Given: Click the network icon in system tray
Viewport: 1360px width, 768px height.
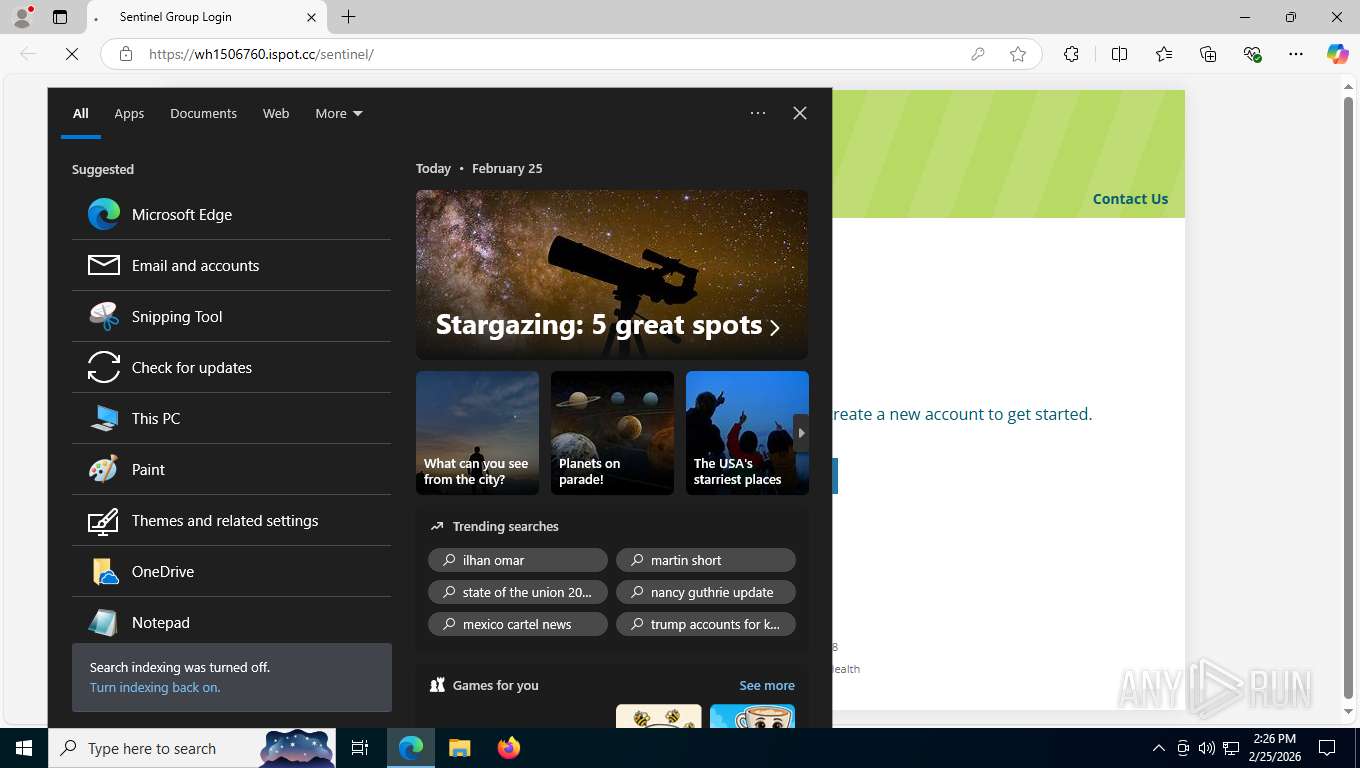Looking at the screenshot, I should [1231, 748].
